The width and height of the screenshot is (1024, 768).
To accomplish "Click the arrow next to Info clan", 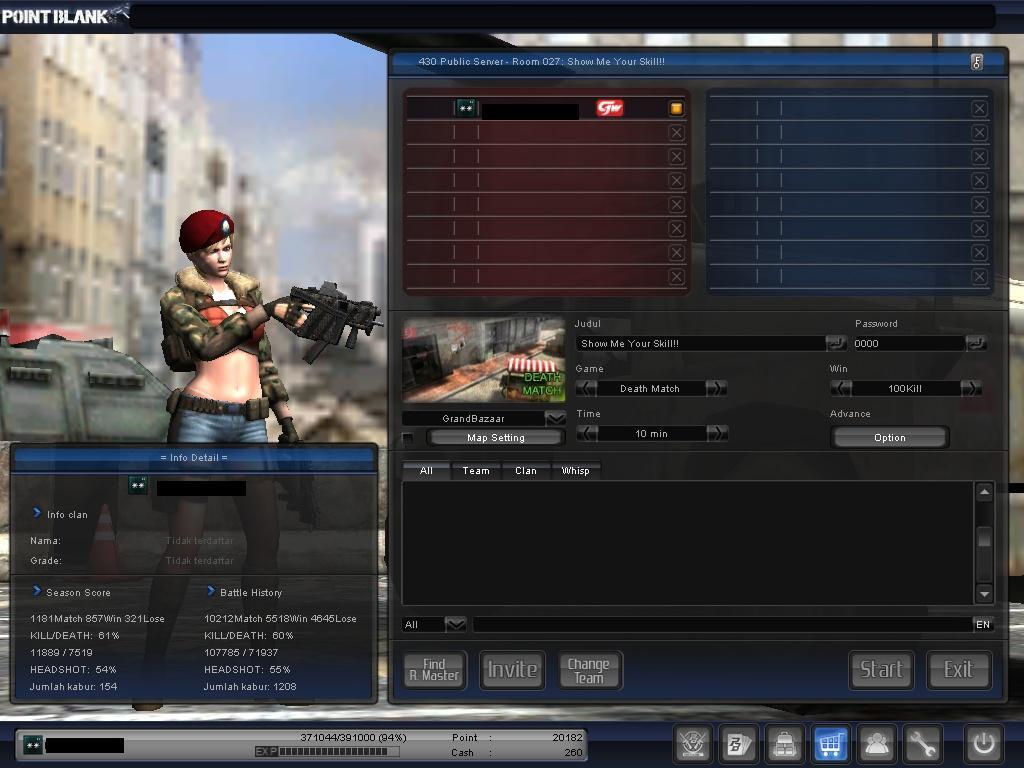I will pyautogui.click(x=37, y=513).
